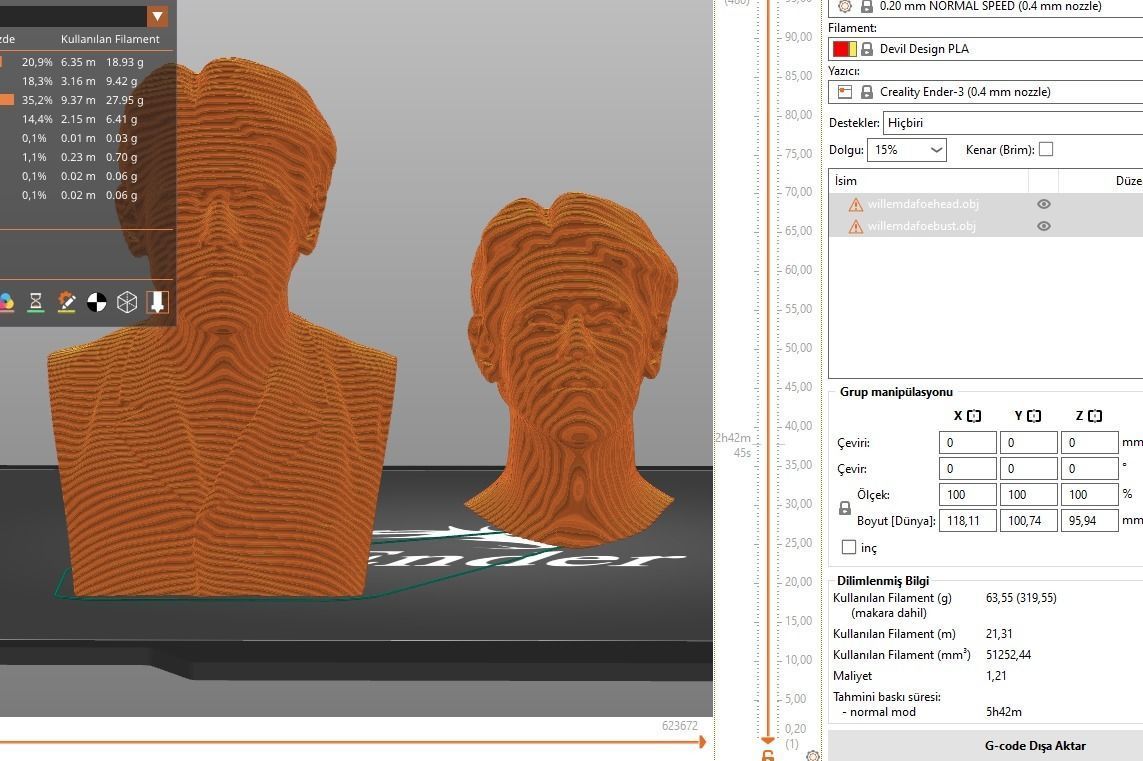This screenshot has width=1143, height=761.
Task: Open the Devil Design PLA filament dropdown
Action: pyautogui.click(x=986, y=49)
